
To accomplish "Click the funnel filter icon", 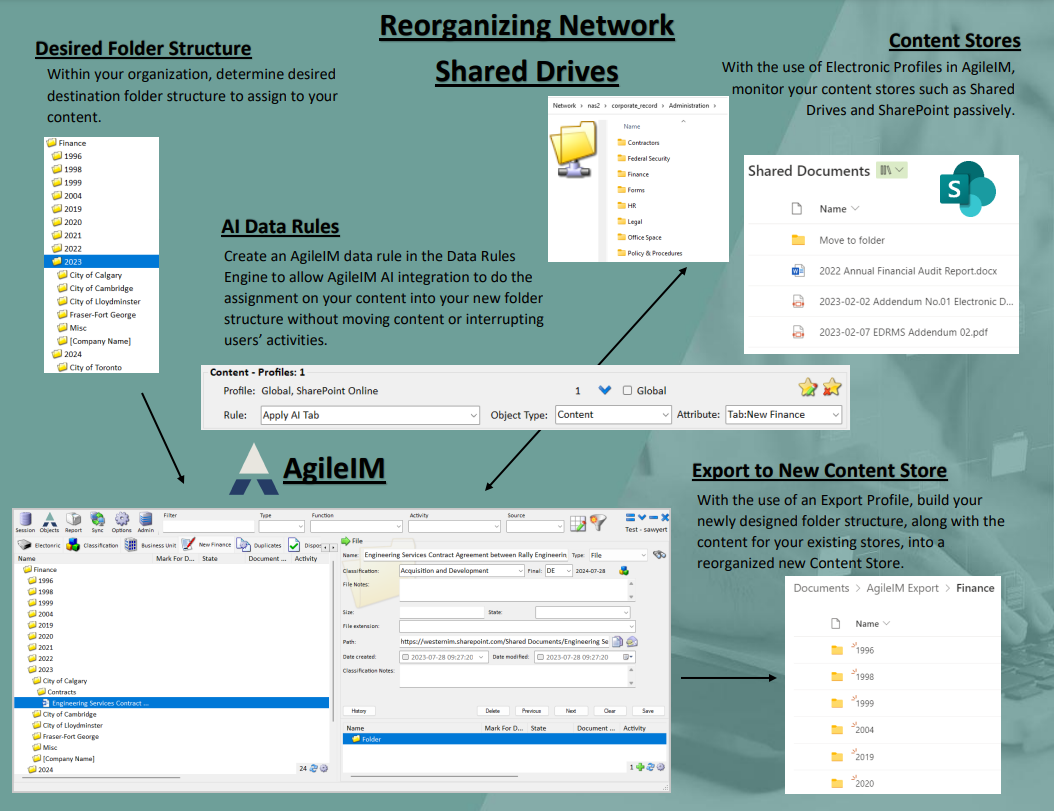I will coord(598,522).
